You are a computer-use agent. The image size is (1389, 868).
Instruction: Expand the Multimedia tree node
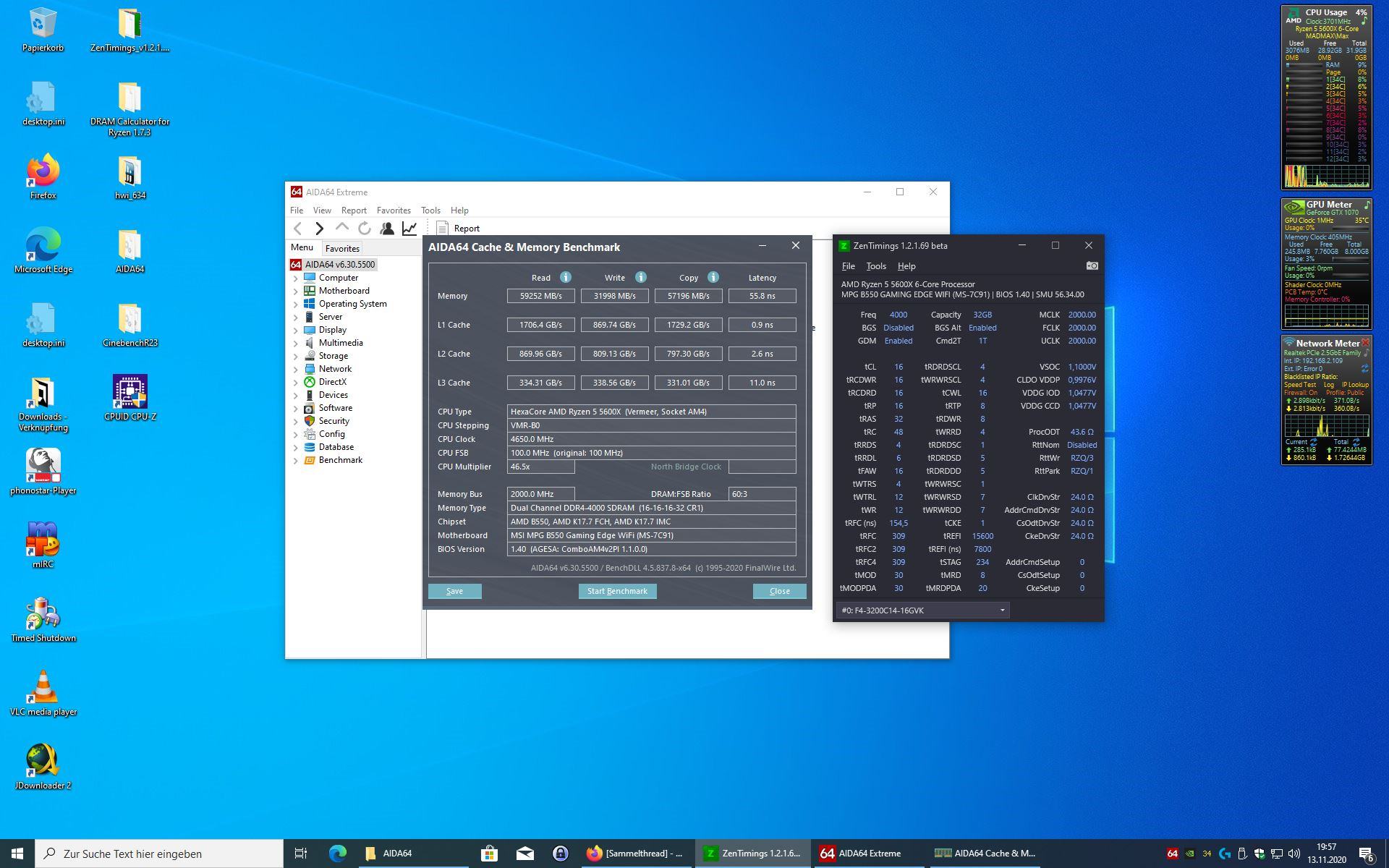pos(295,344)
